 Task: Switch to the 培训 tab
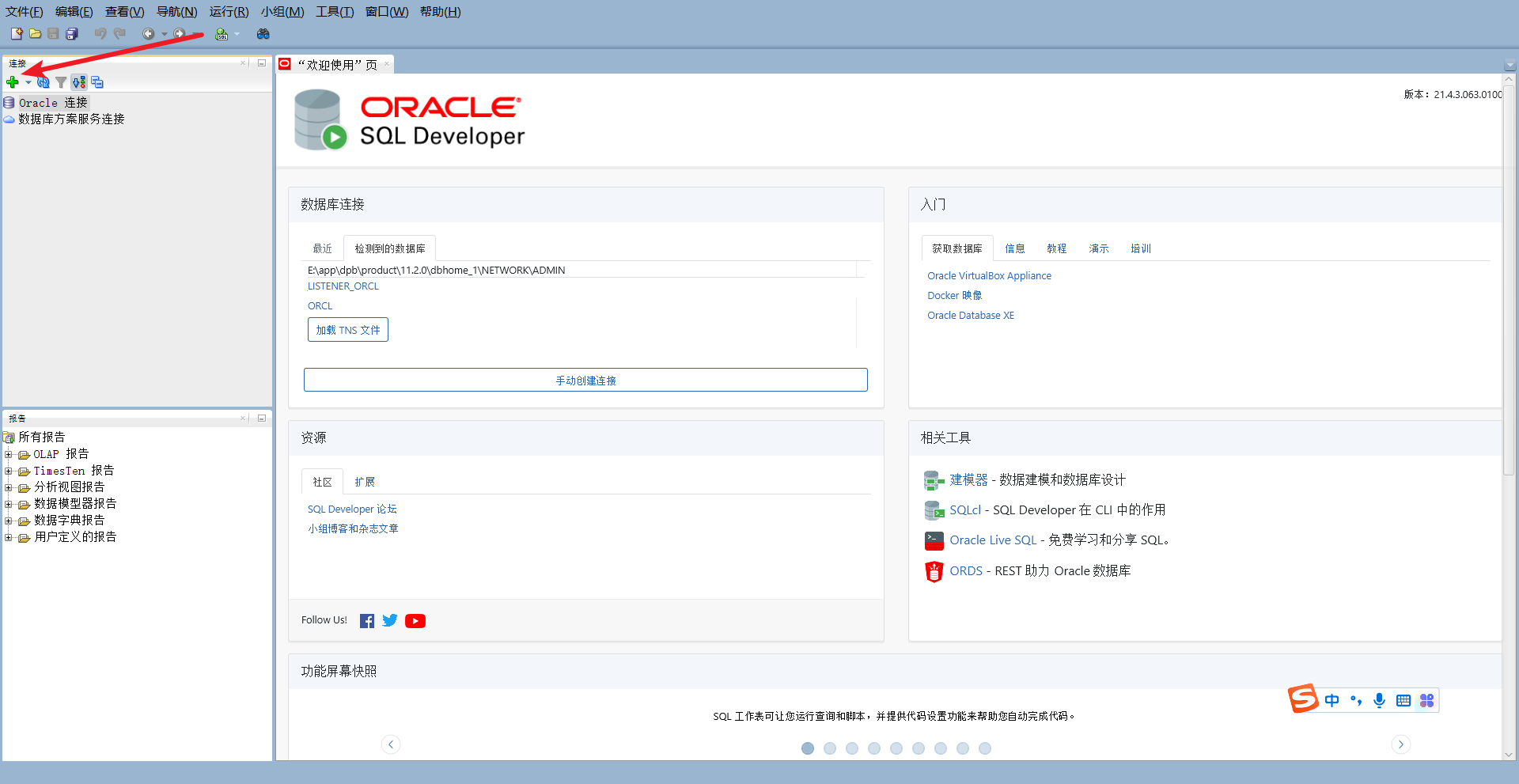point(1140,248)
